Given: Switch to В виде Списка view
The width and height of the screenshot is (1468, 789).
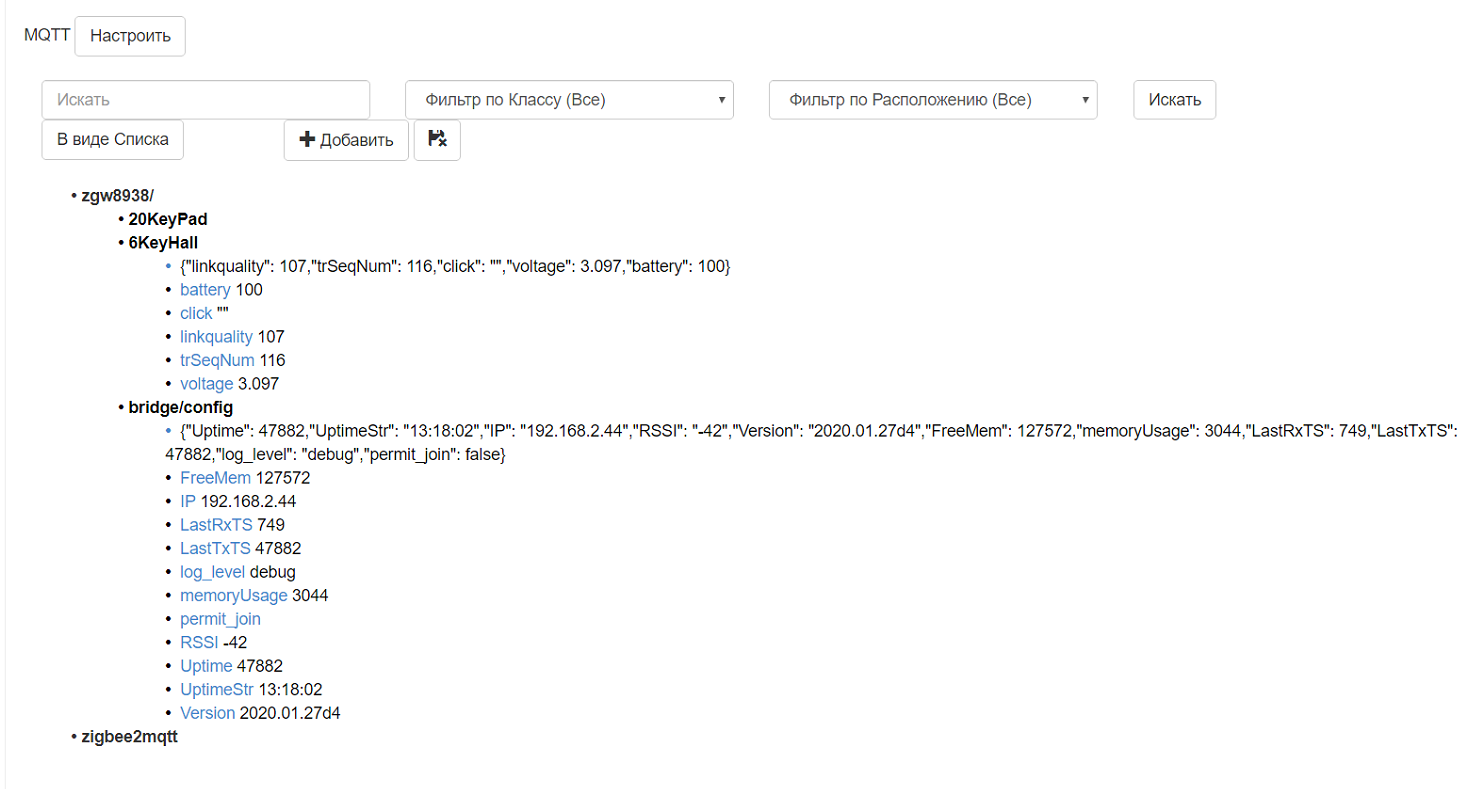Looking at the screenshot, I should click(112, 140).
